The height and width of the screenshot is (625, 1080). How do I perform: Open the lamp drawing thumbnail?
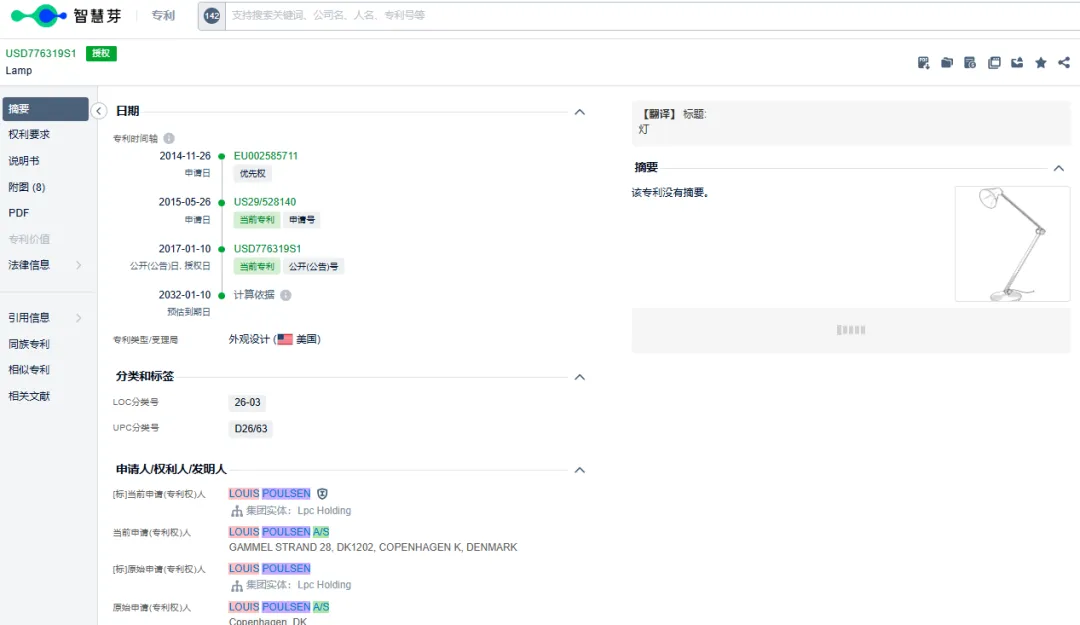tap(1012, 244)
